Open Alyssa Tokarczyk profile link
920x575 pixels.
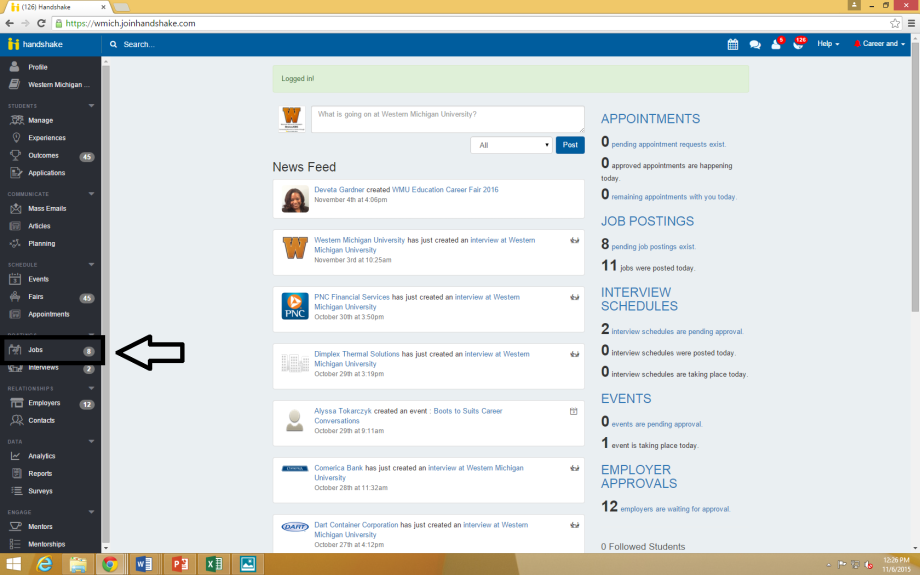343,411
